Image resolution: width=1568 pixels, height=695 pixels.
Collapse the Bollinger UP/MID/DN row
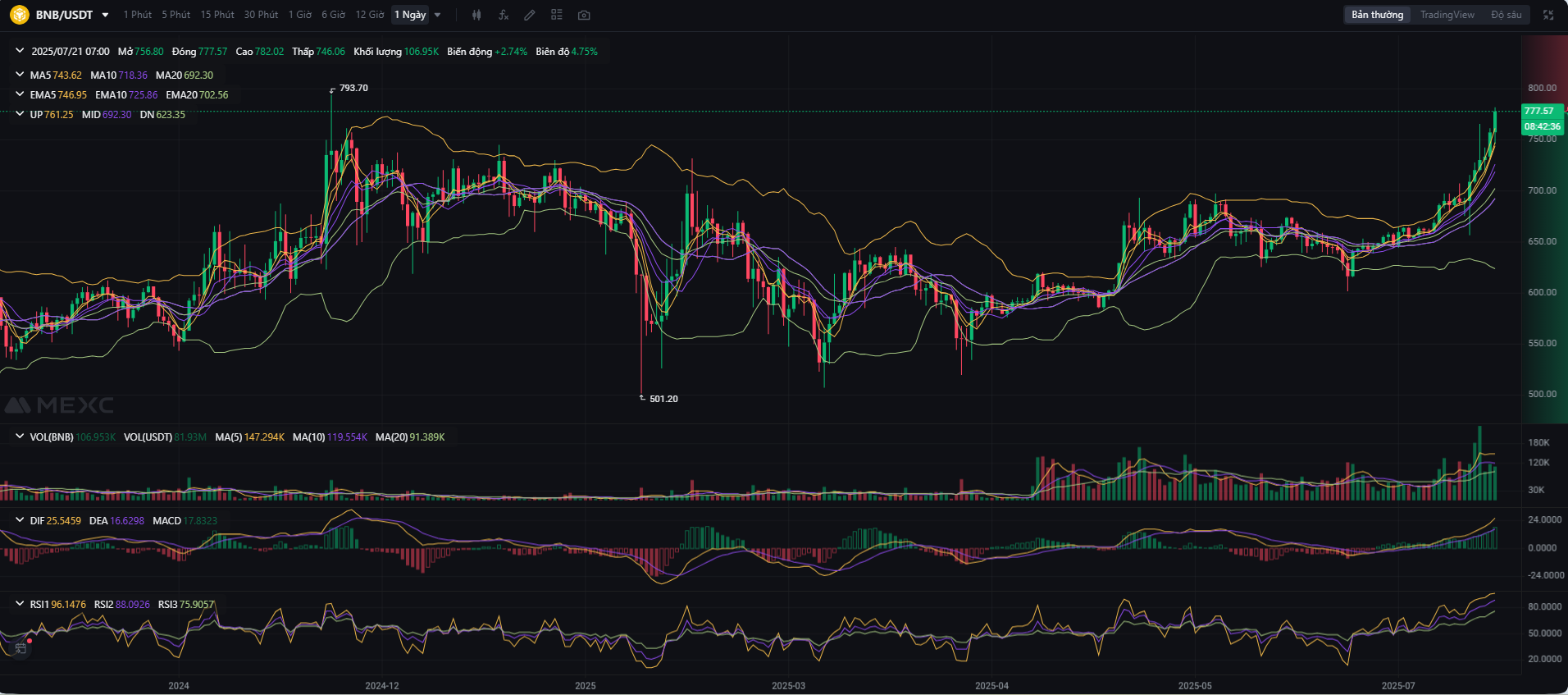(x=20, y=114)
